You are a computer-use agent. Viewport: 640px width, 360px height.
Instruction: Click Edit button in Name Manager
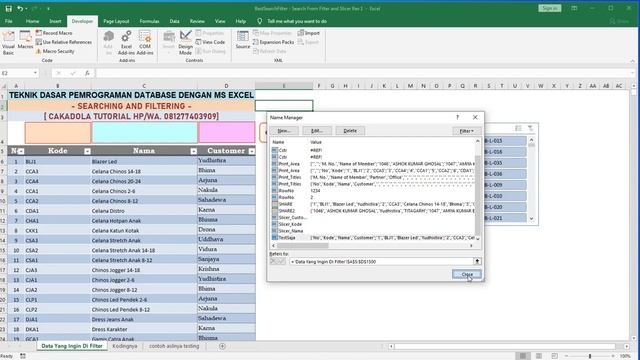click(x=317, y=131)
